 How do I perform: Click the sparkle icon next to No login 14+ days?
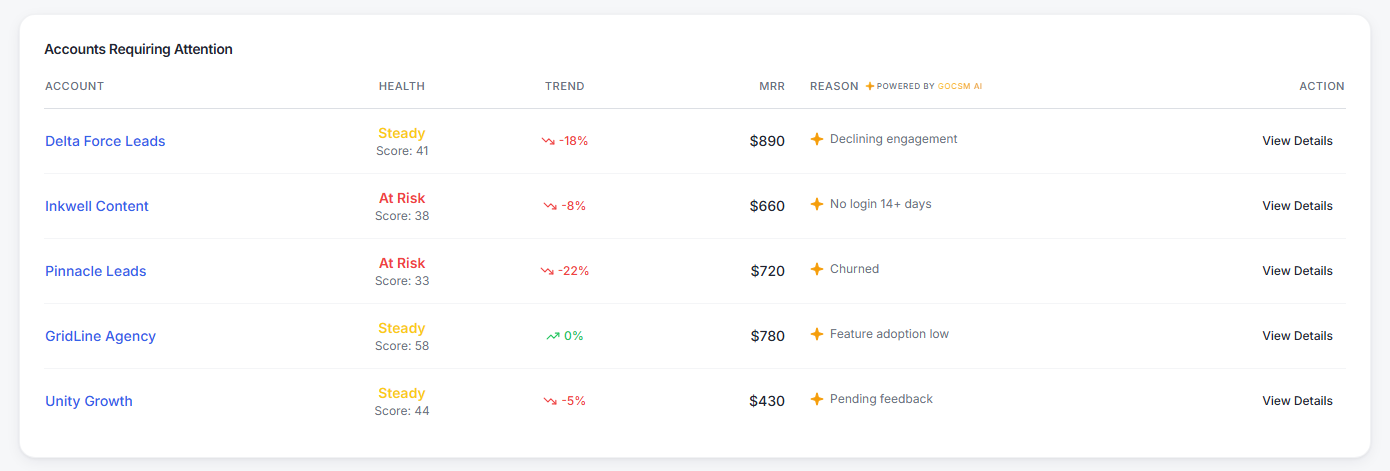pyautogui.click(x=817, y=204)
